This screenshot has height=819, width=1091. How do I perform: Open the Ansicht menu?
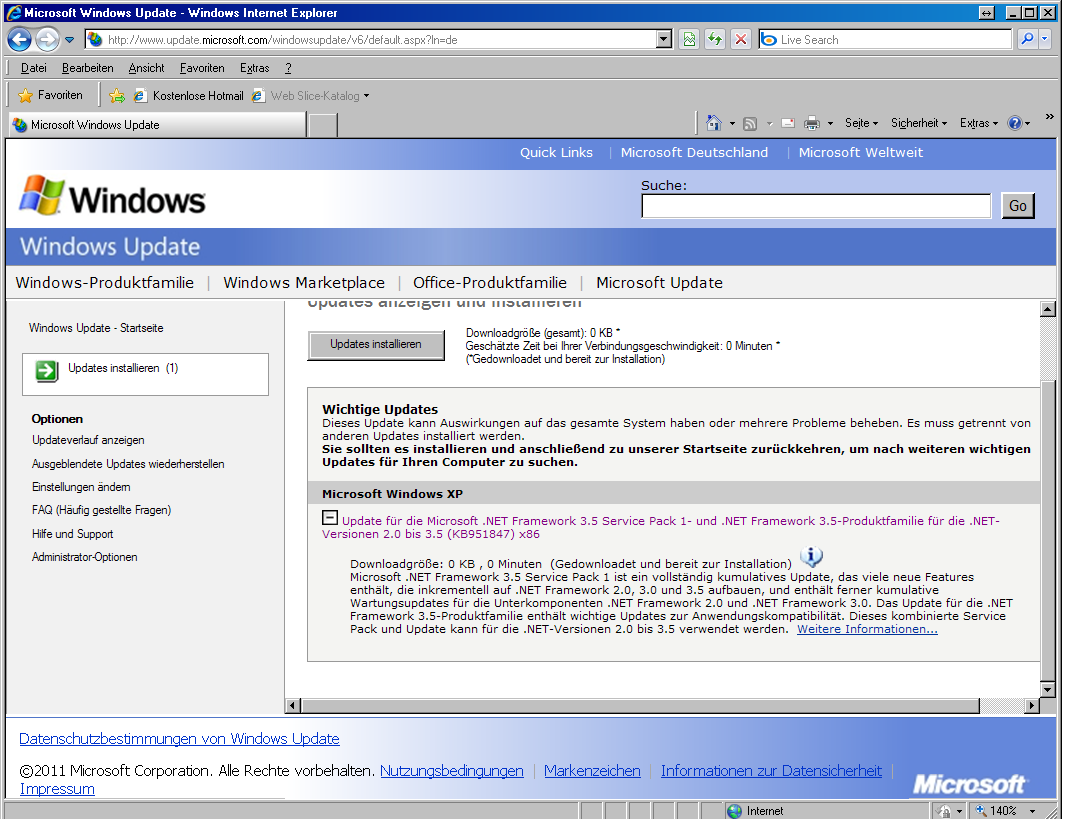[147, 68]
